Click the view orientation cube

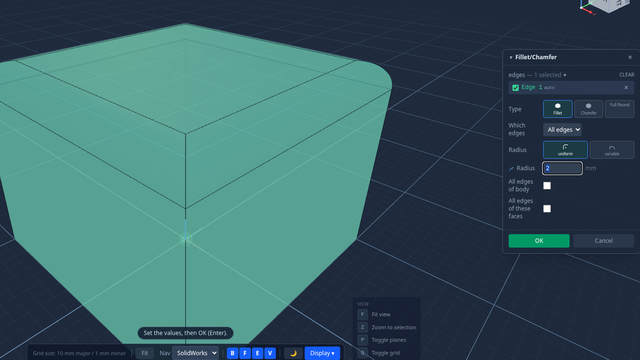[x=608, y=5]
